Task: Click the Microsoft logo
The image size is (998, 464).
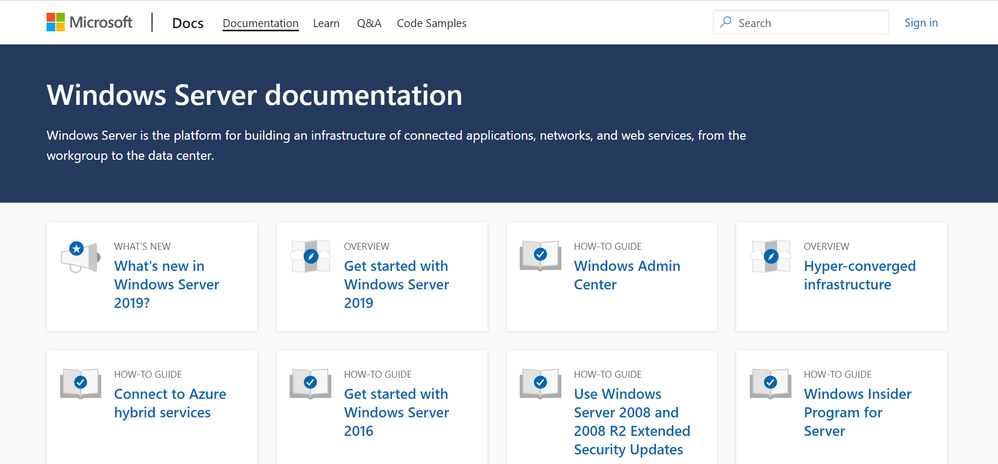Action: tap(89, 22)
